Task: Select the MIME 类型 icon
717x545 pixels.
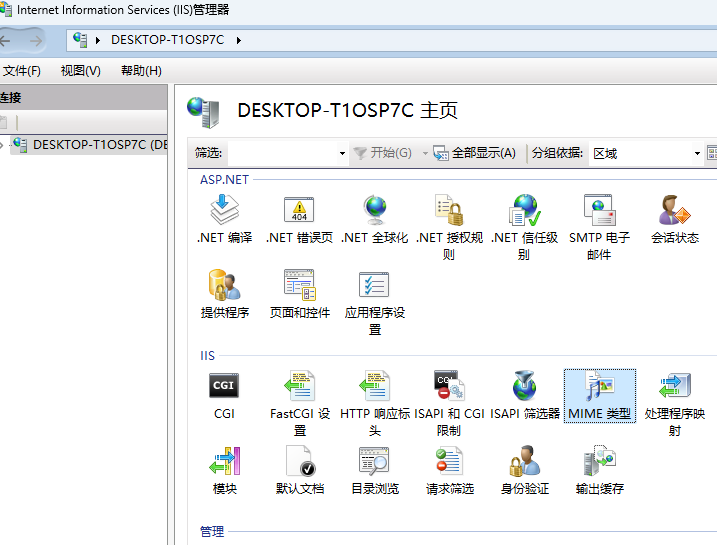Action: (x=599, y=396)
